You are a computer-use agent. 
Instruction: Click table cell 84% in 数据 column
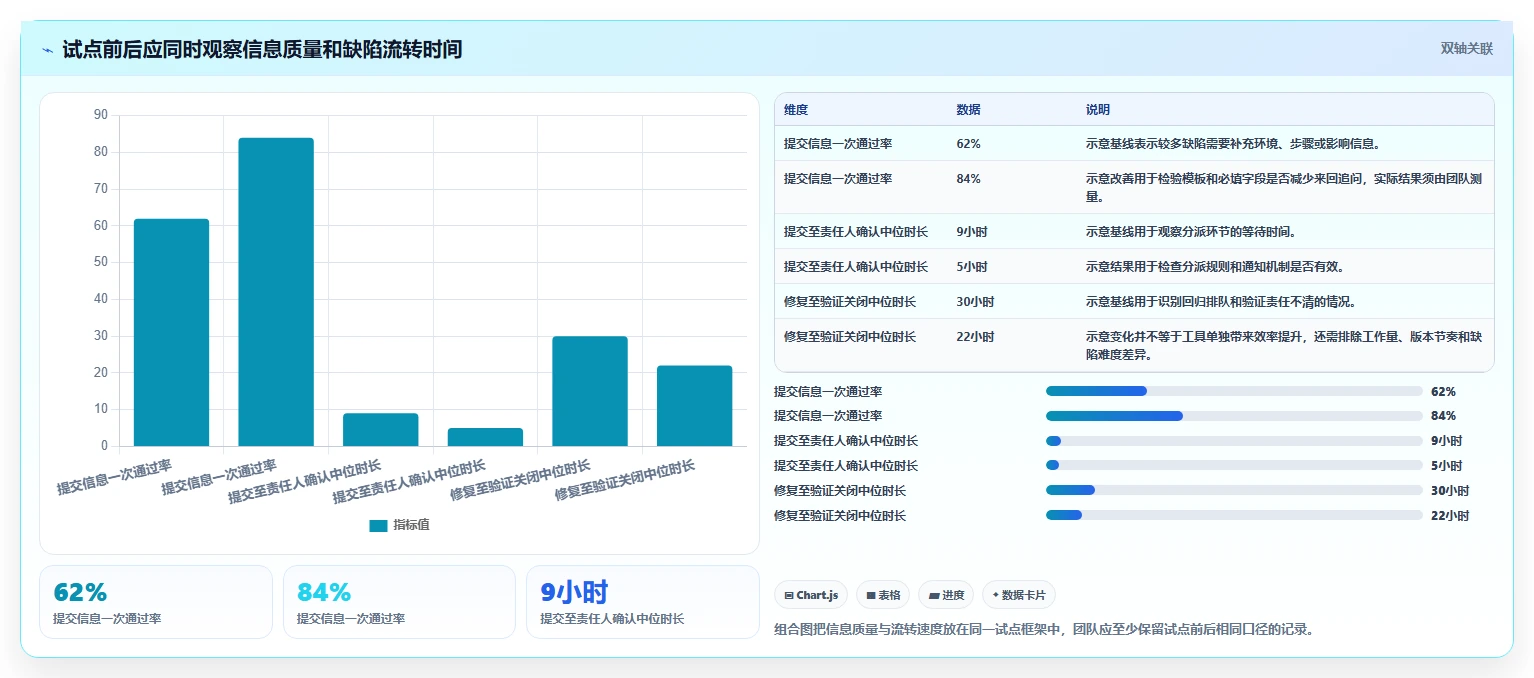coord(968,179)
